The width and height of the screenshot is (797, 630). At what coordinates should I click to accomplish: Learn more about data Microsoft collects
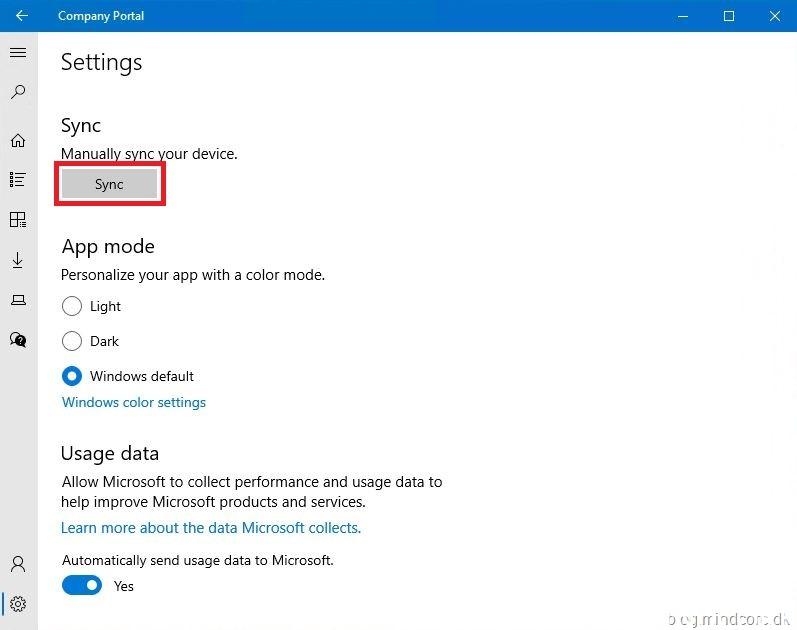211,527
